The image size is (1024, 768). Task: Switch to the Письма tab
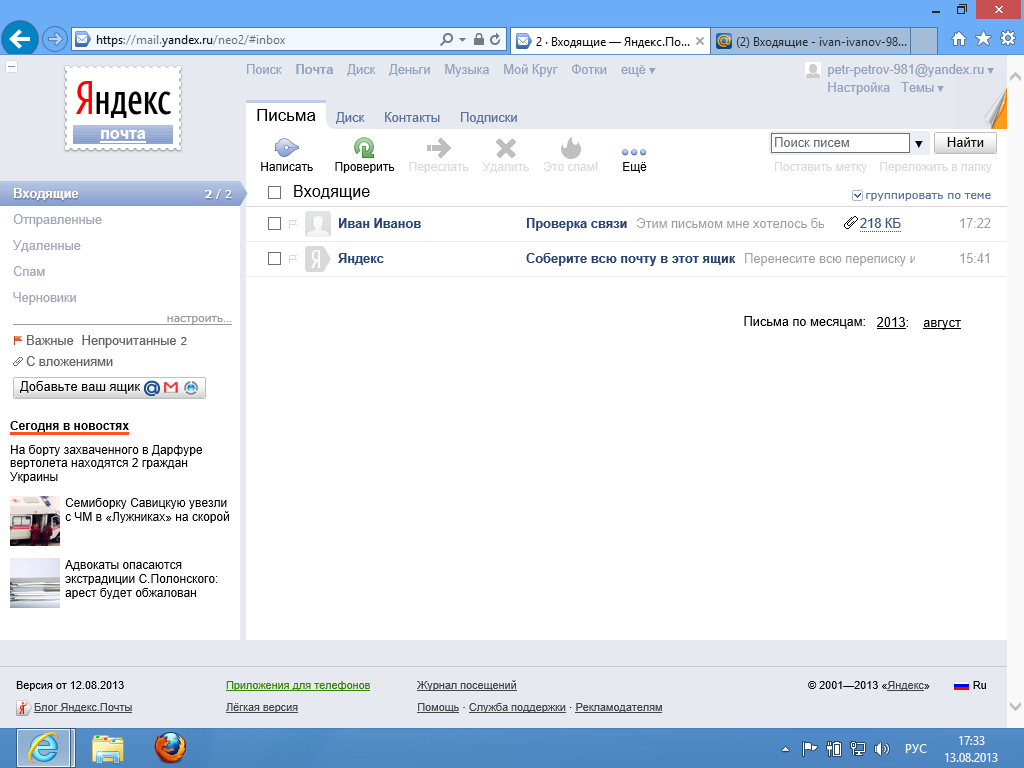pos(286,116)
